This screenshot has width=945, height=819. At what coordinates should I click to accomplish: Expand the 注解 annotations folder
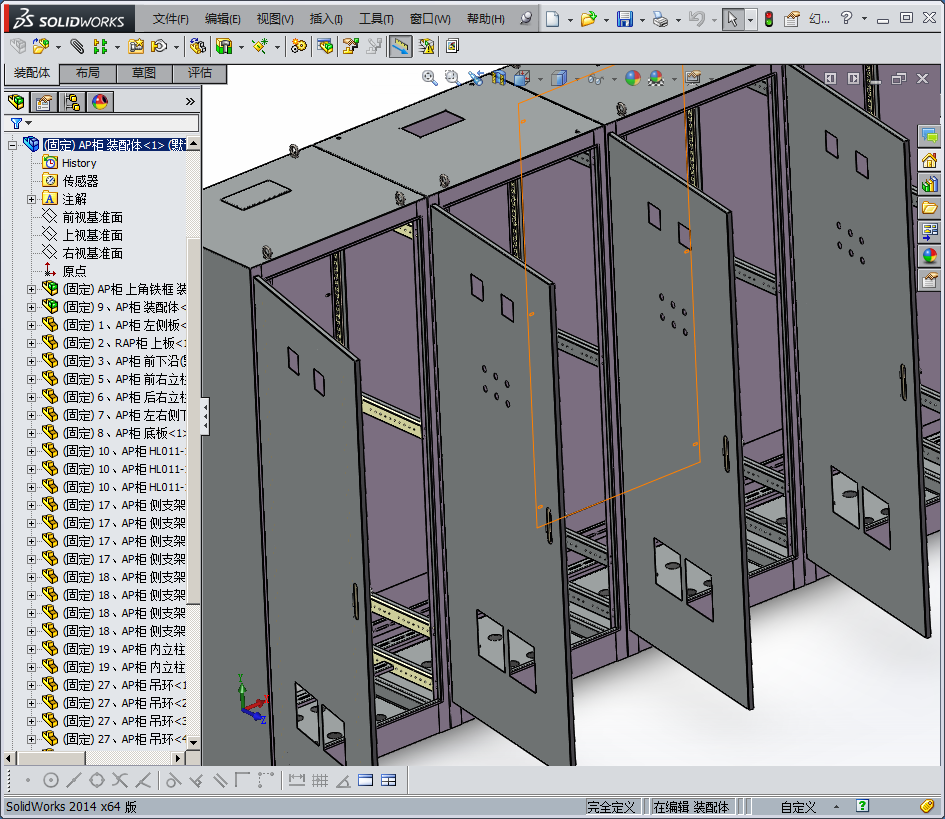32,199
